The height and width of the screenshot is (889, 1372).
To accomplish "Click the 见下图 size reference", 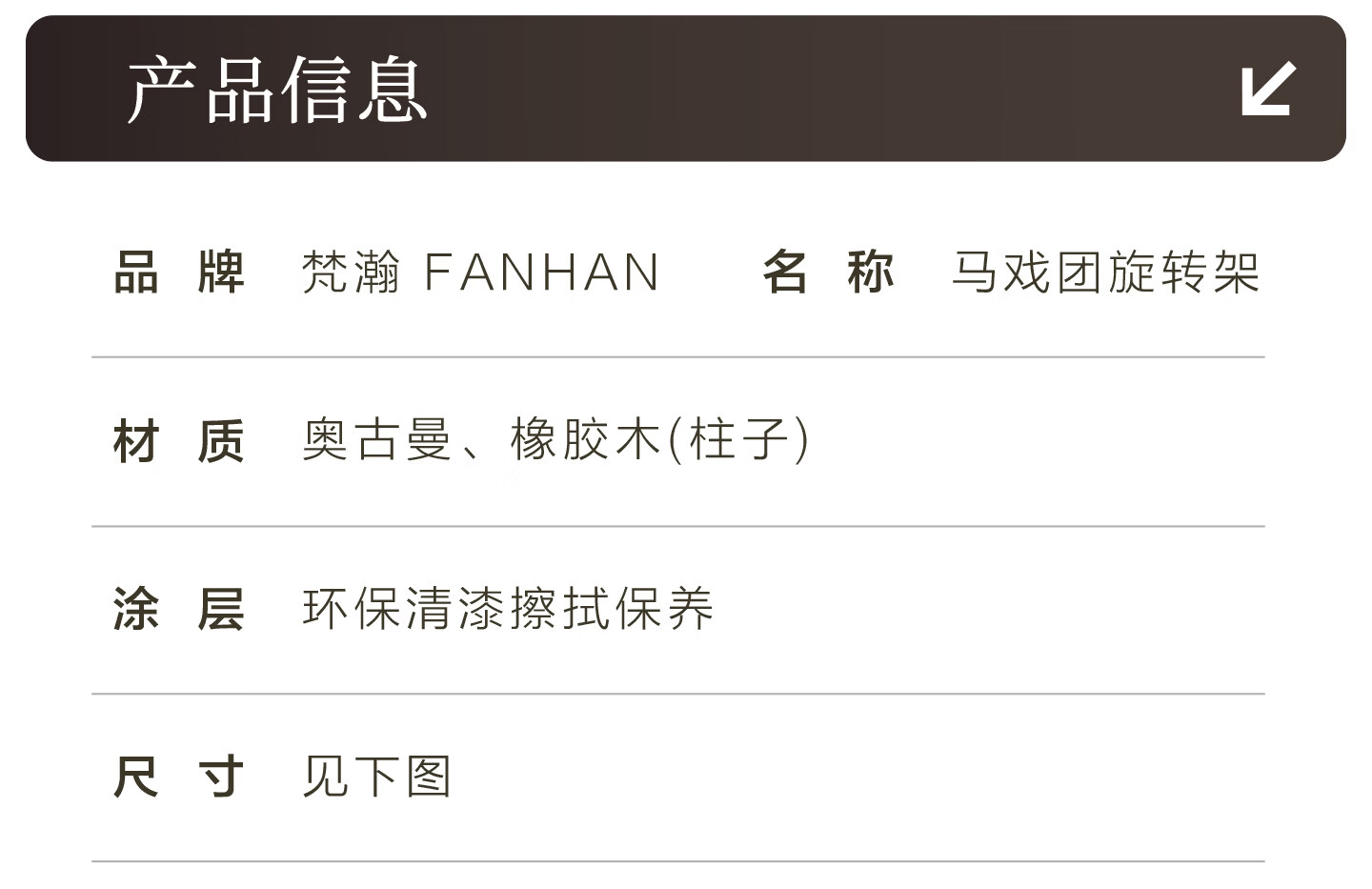I will tap(376, 777).
